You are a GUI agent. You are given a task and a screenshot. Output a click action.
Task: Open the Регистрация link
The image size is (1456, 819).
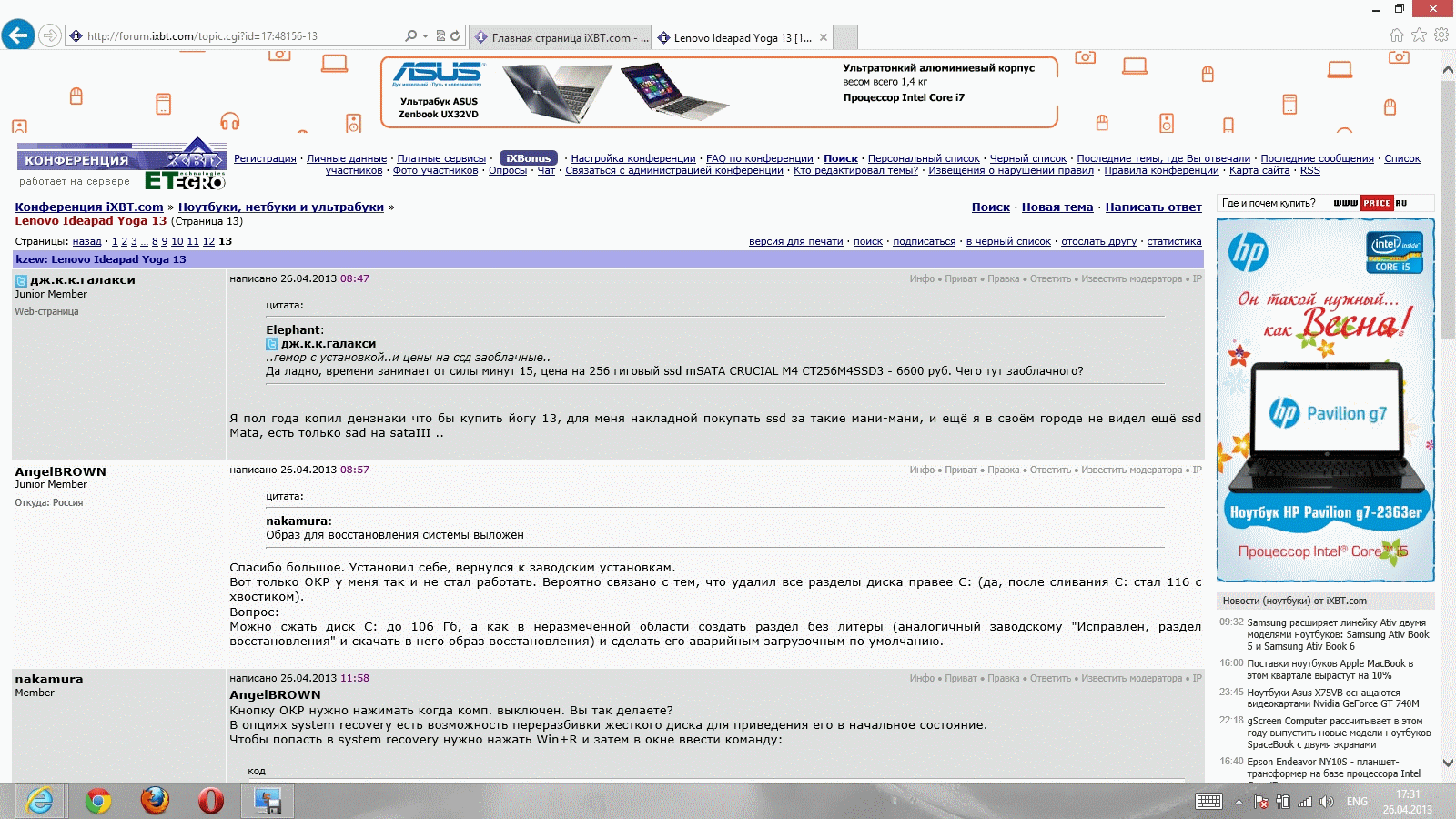(265, 158)
